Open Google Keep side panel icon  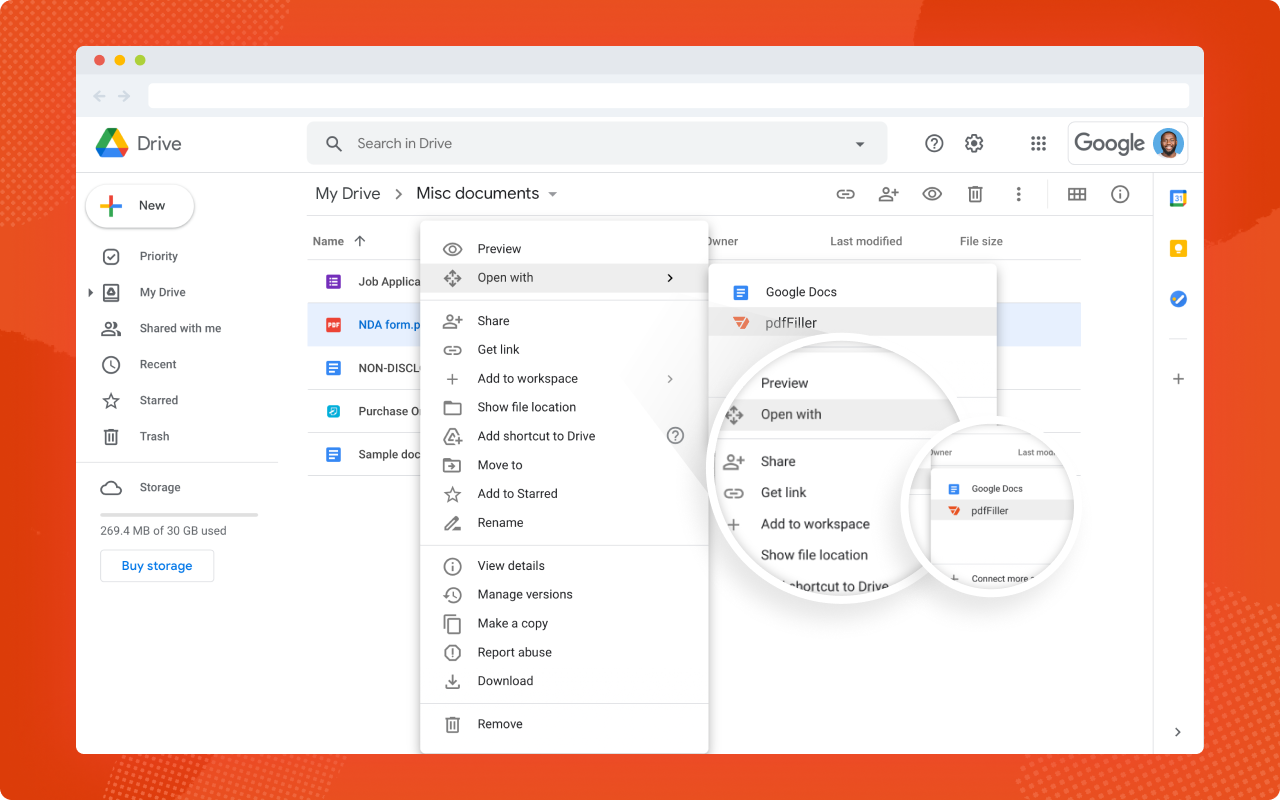[1178, 248]
